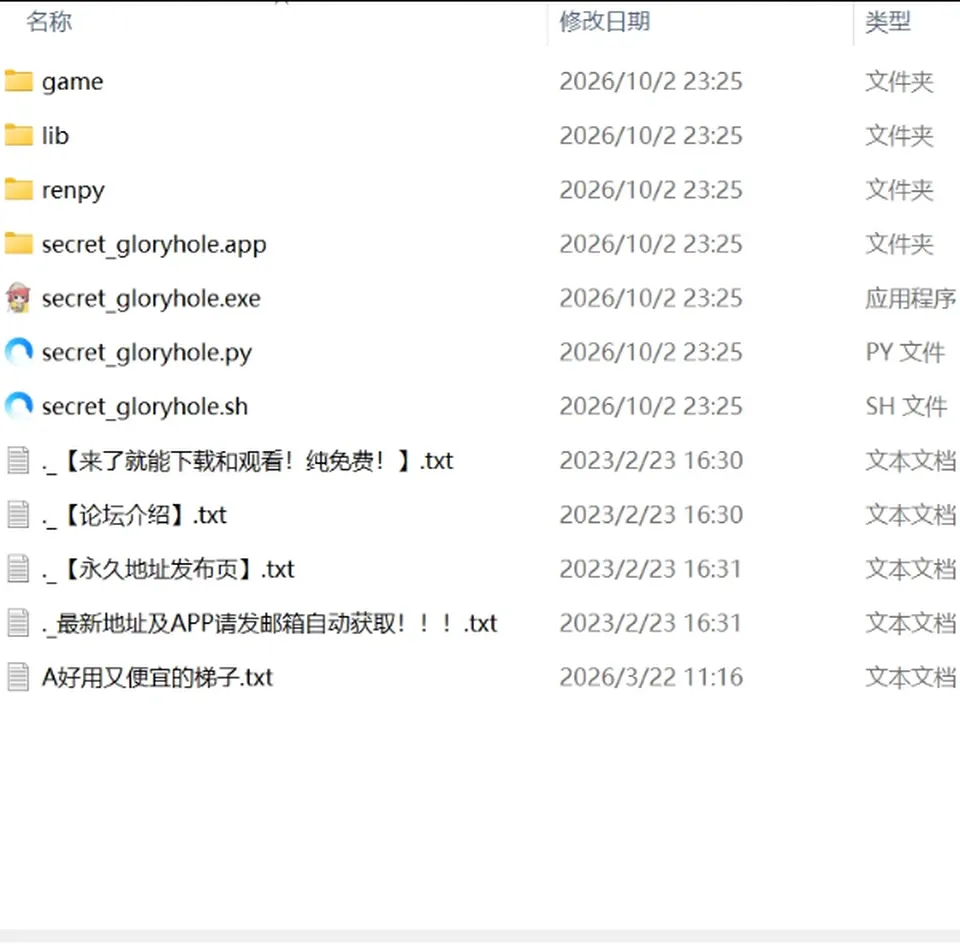Click the renpy folder icon
This screenshot has width=960, height=944.
tap(18, 189)
